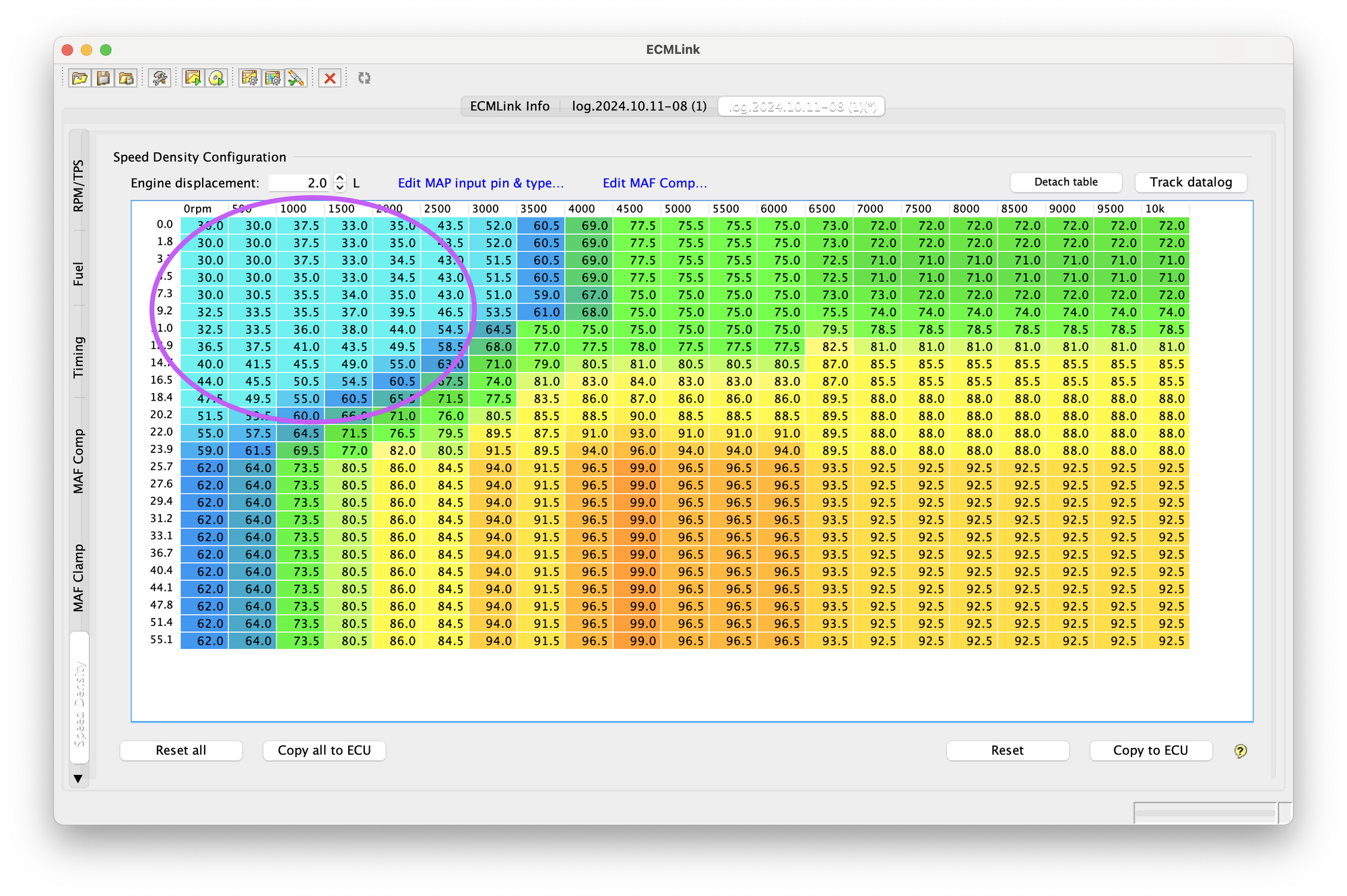Click the red X toolbar icon
The width and height of the screenshot is (1347, 896).
point(330,78)
